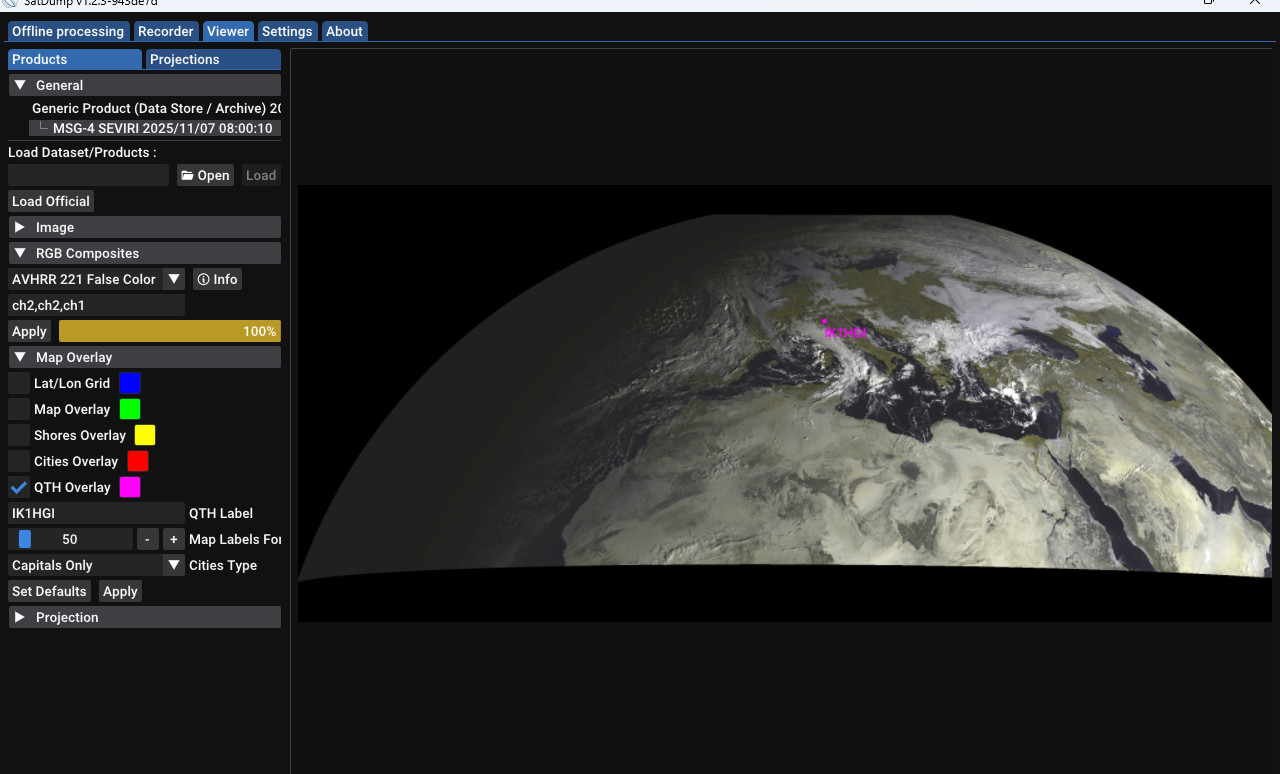Click the Set Defaults button
The width and height of the screenshot is (1280, 774).
pos(49,591)
